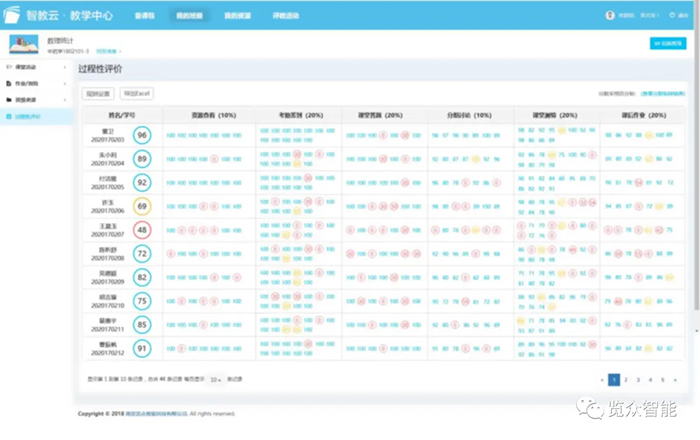Go to page 2 in pagination
The height and width of the screenshot is (440, 700).
626,380
